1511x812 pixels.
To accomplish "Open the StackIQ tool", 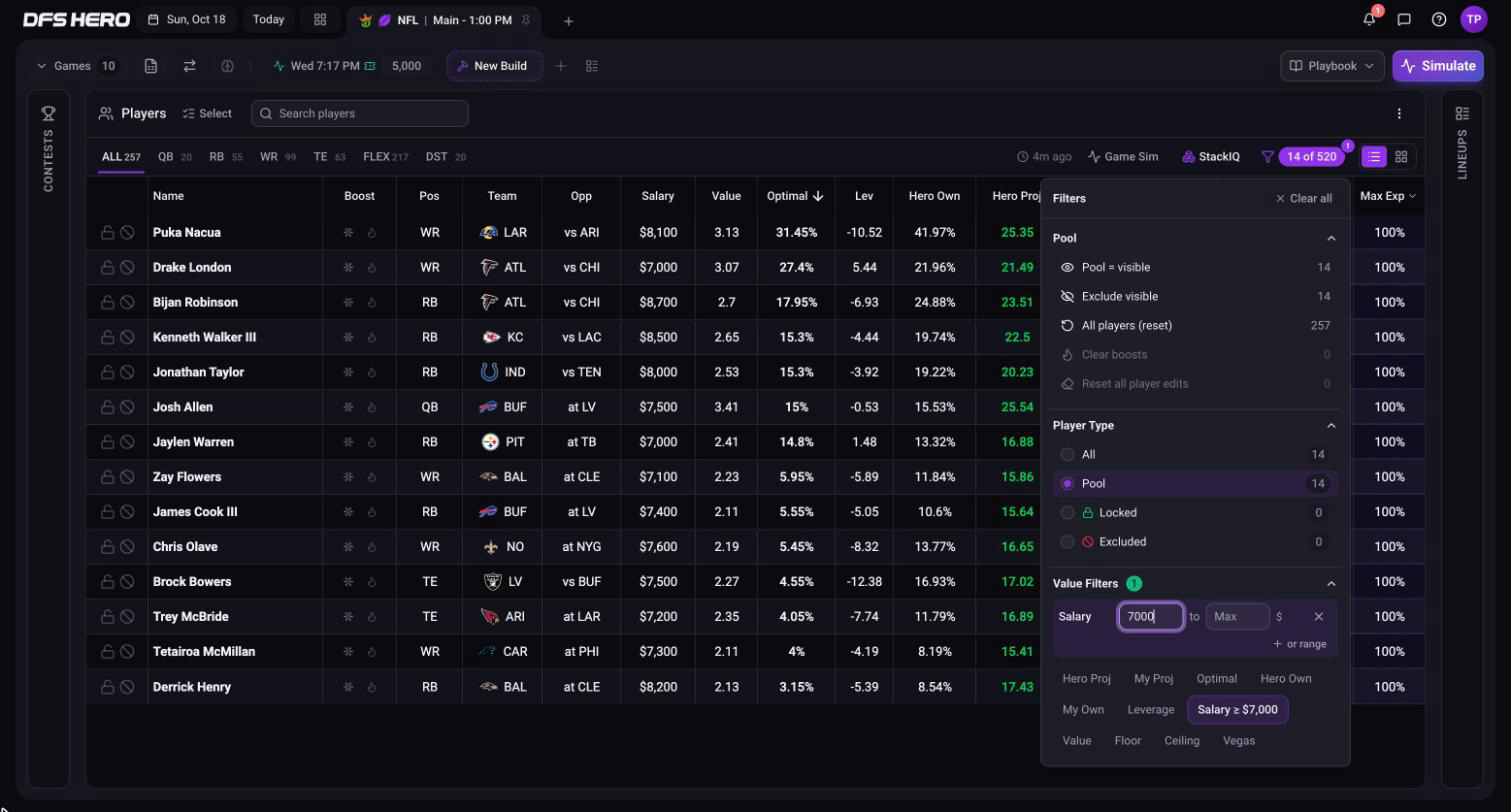I will (x=1210, y=157).
